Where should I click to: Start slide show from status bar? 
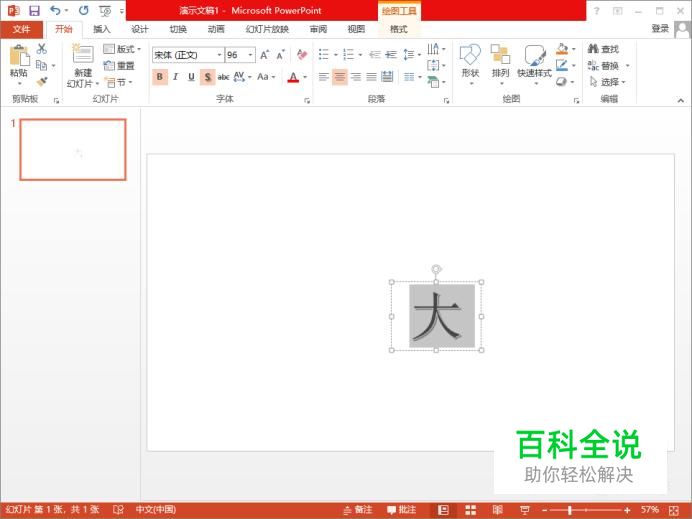524,510
